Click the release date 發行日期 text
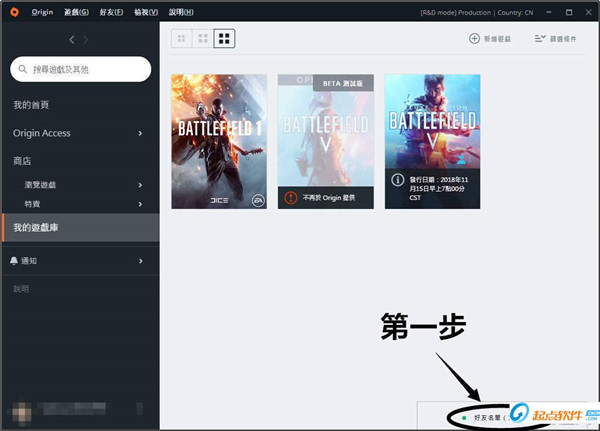The width and height of the screenshot is (600, 431). click(x=439, y=189)
